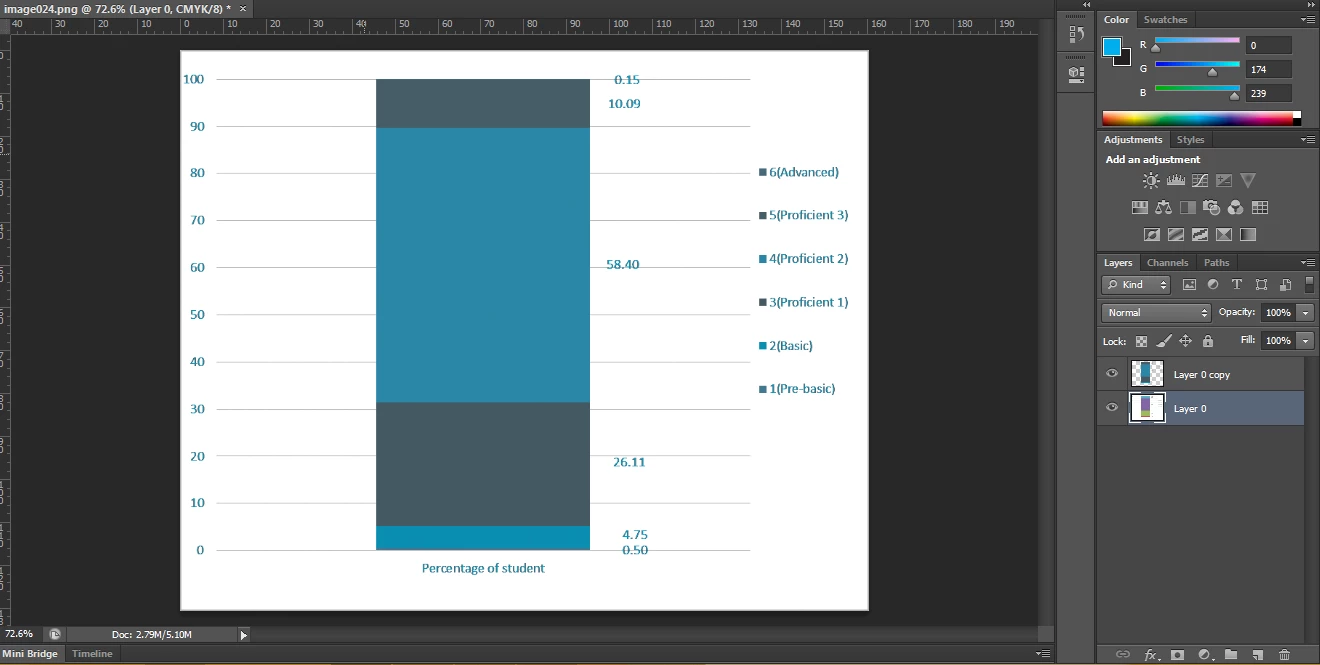1320x665 pixels.
Task: Add a Color Lookup adjustment
Action: tap(1259, 208)
